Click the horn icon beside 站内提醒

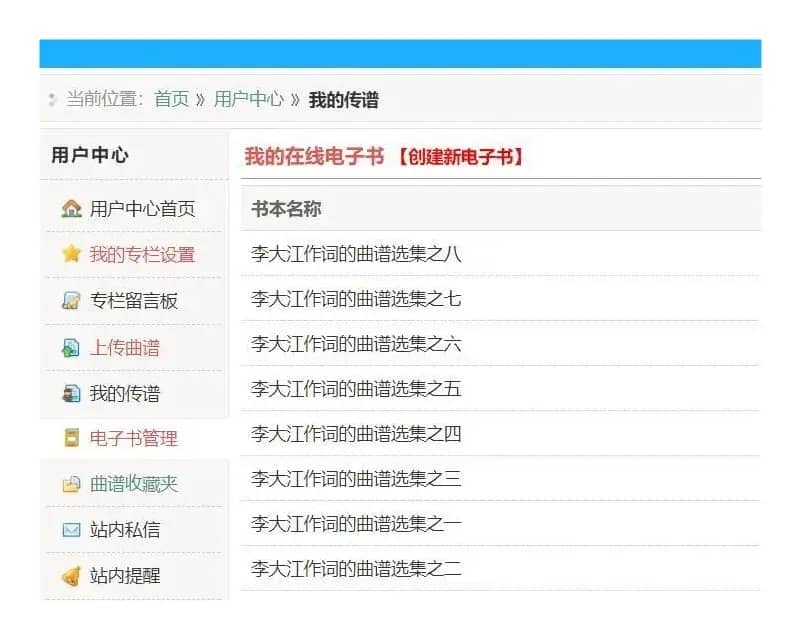point(70,576)
